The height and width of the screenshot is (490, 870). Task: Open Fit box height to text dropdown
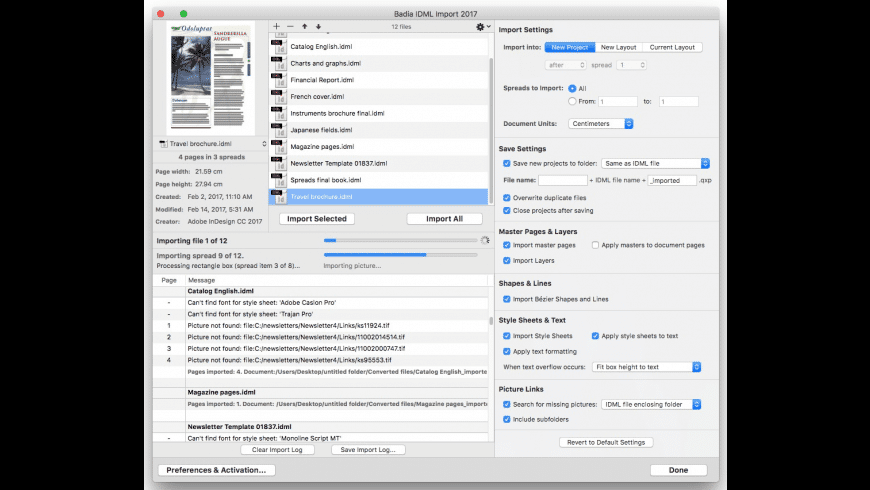click(646, 367)
